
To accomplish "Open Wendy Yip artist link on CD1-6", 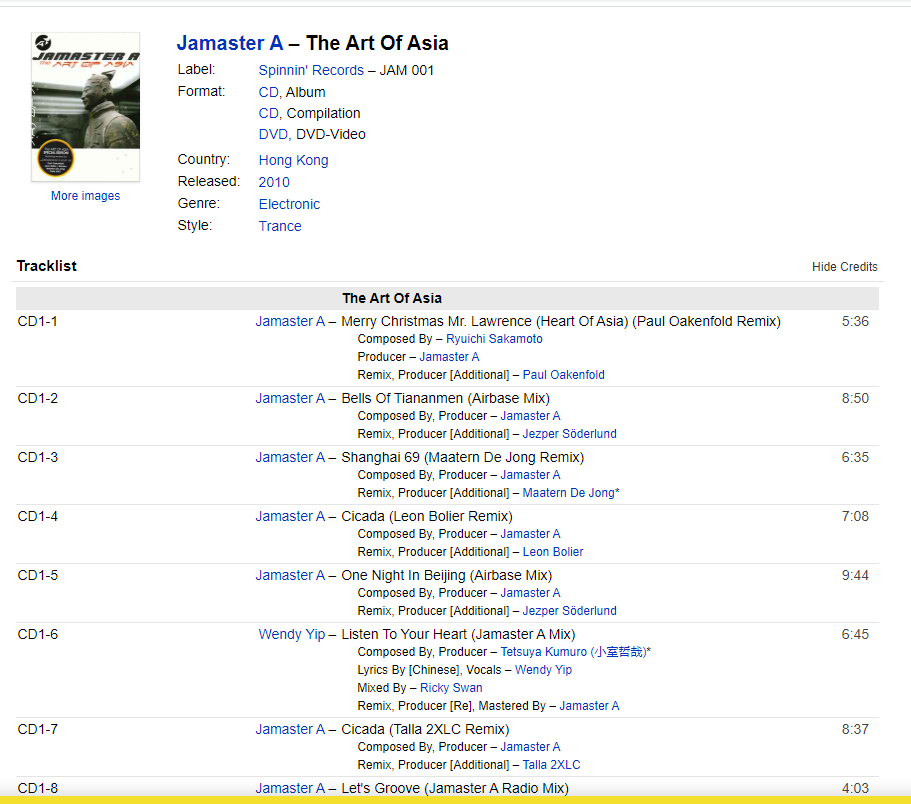I will 292,634.
